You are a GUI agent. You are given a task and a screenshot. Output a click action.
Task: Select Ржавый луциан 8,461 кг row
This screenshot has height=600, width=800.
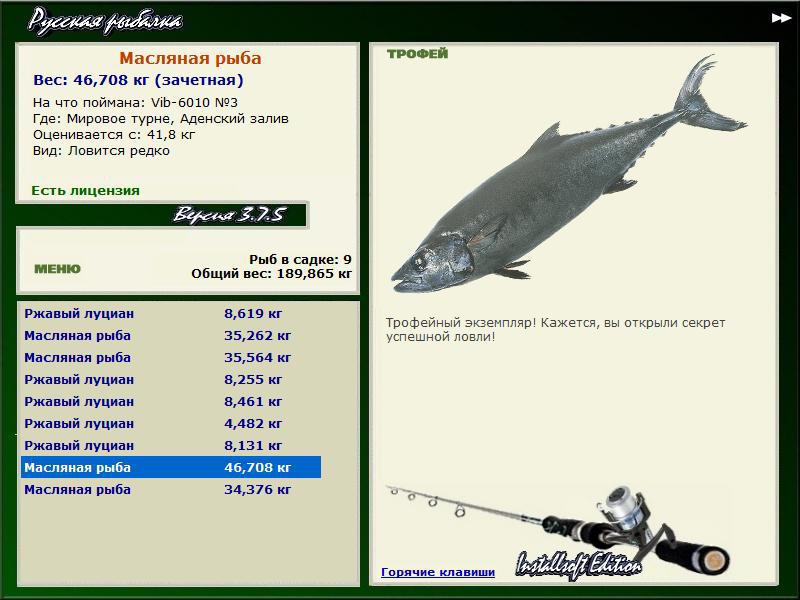(171, 401)
